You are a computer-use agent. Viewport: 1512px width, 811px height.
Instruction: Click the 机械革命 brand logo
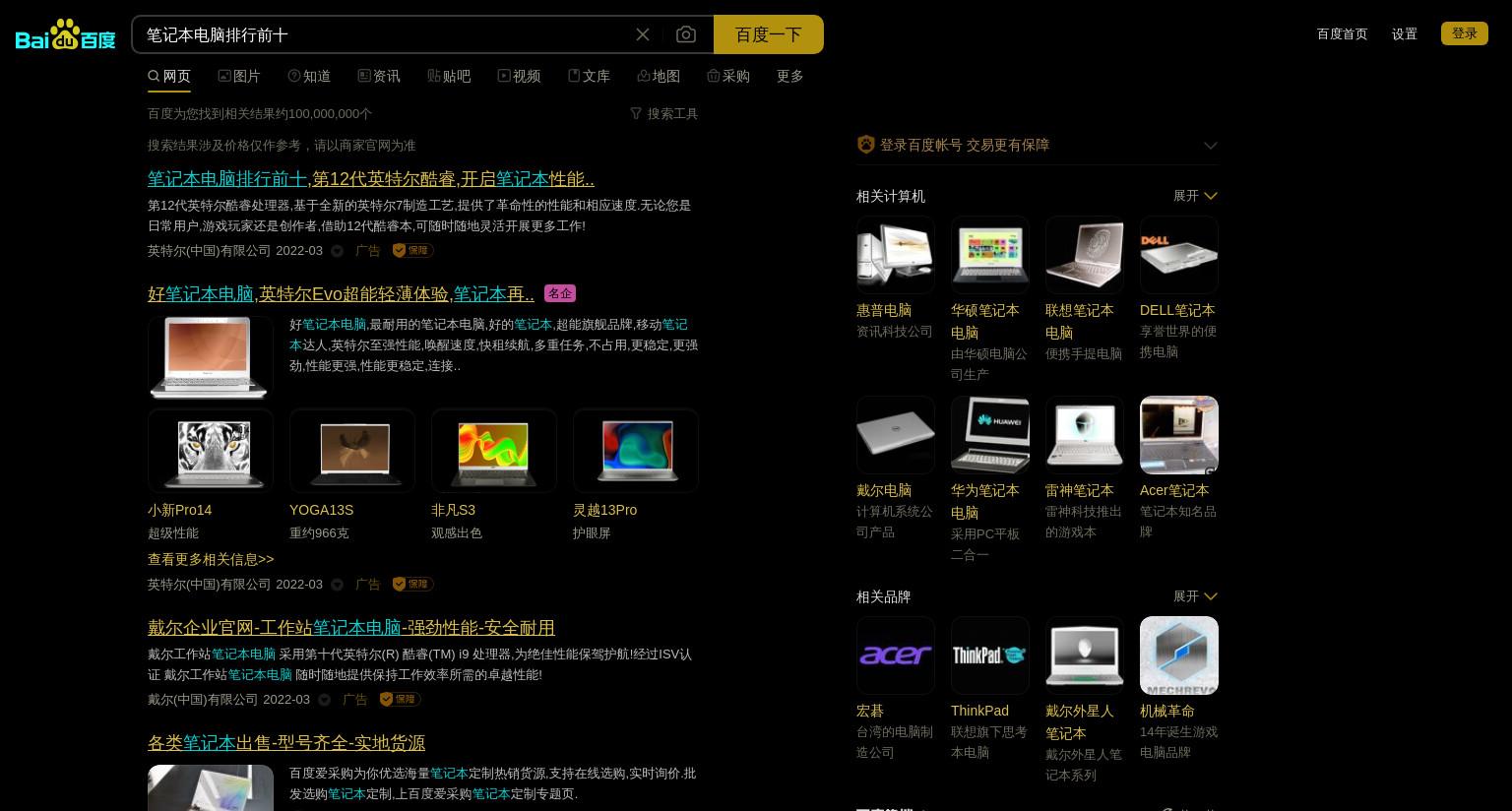point(1179,655)
